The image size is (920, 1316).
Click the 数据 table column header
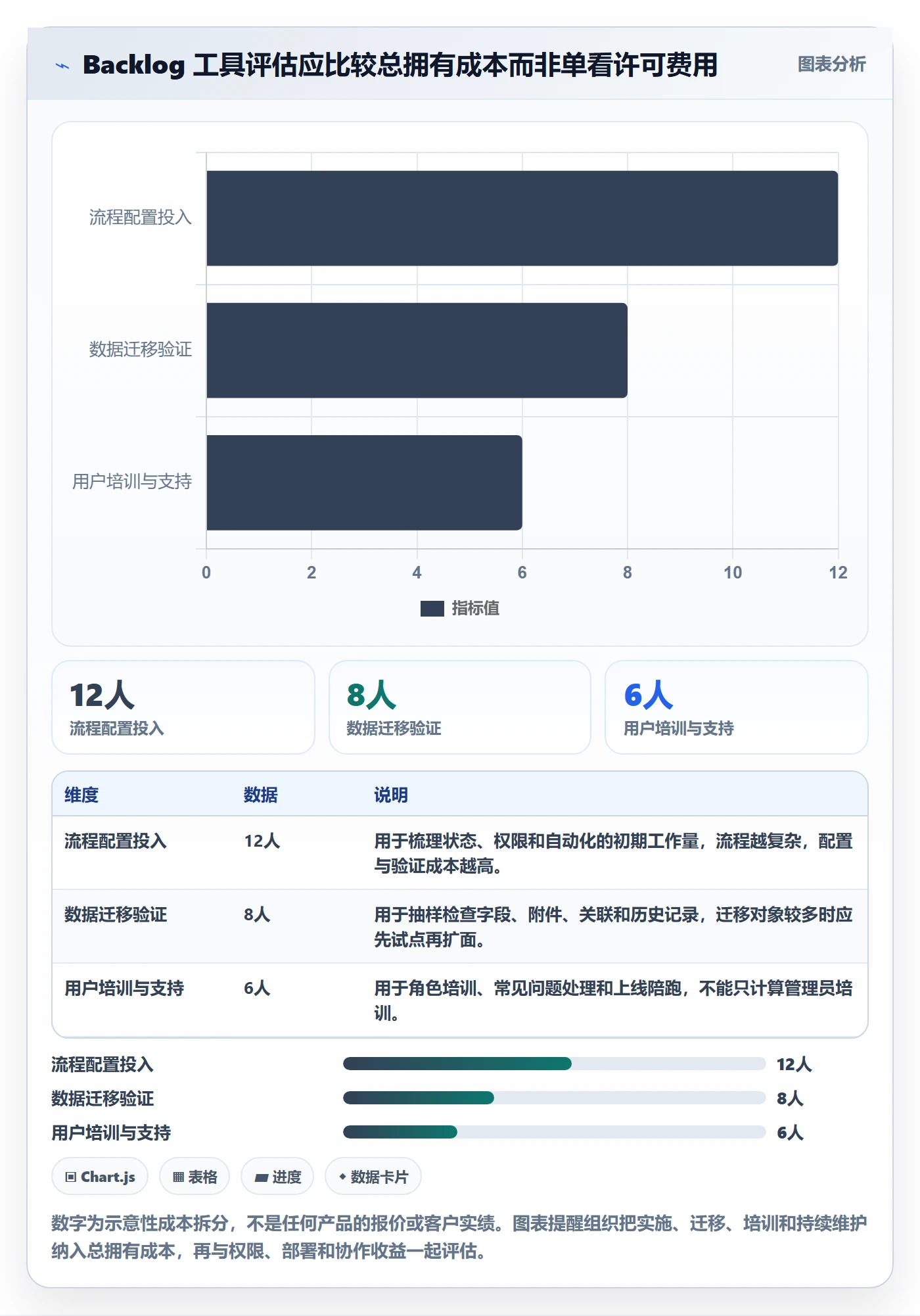(x=261, y=795)
